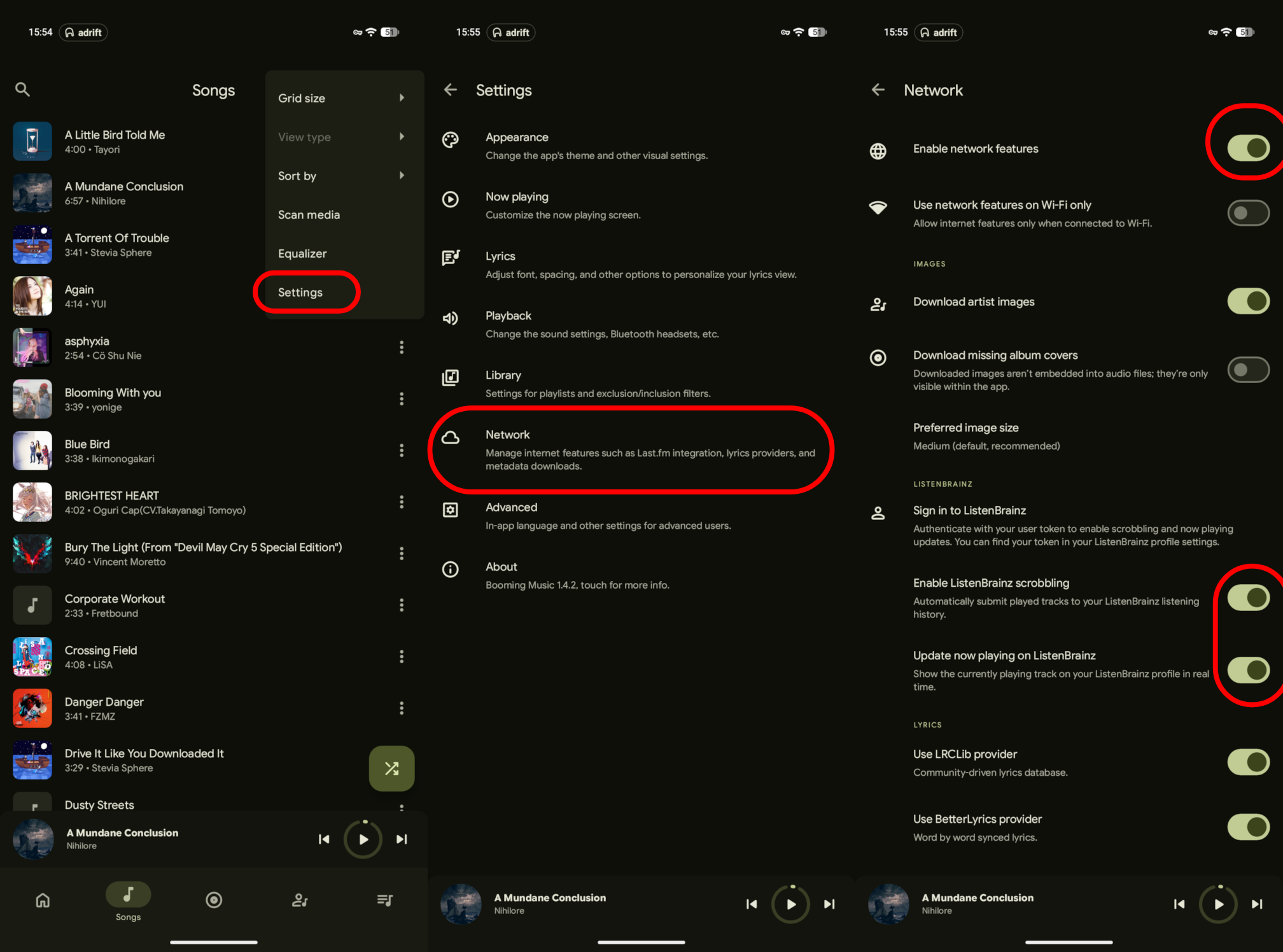
Task: Click the circular progress ring in Songs player
Action: pos(363,839)
